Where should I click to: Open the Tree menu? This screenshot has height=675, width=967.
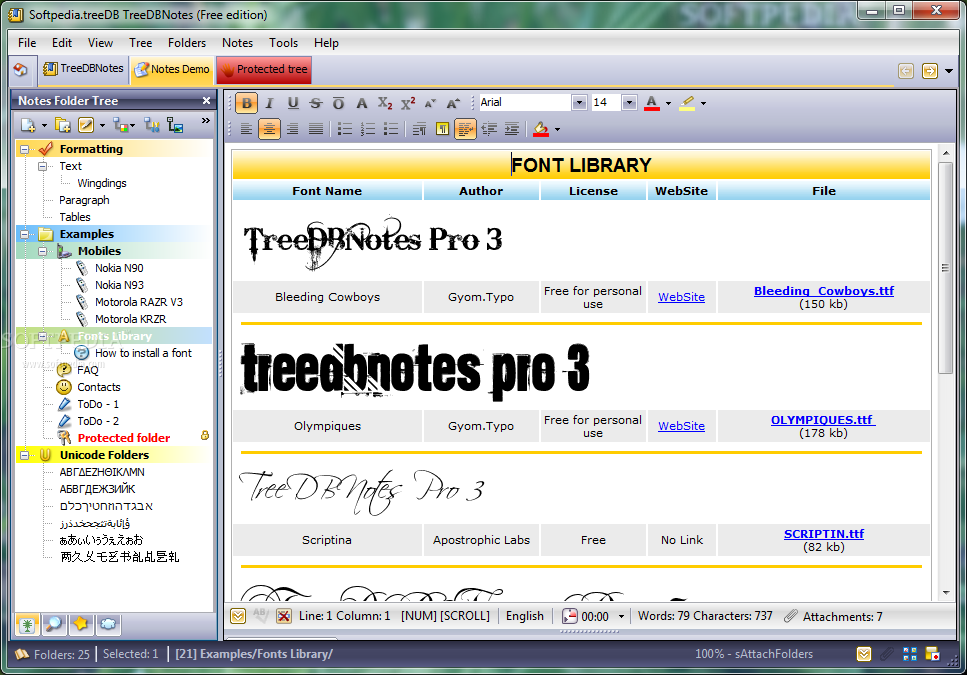[x=141, y=43]
